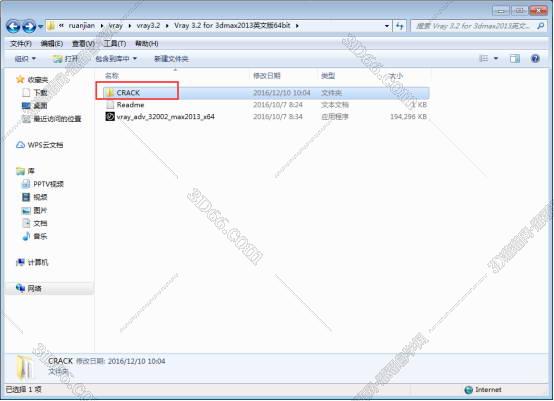This screenshot has height=401, width=554.
Task: Click the ruanjian breadcrumb in address bar
Action: (82, 26)
